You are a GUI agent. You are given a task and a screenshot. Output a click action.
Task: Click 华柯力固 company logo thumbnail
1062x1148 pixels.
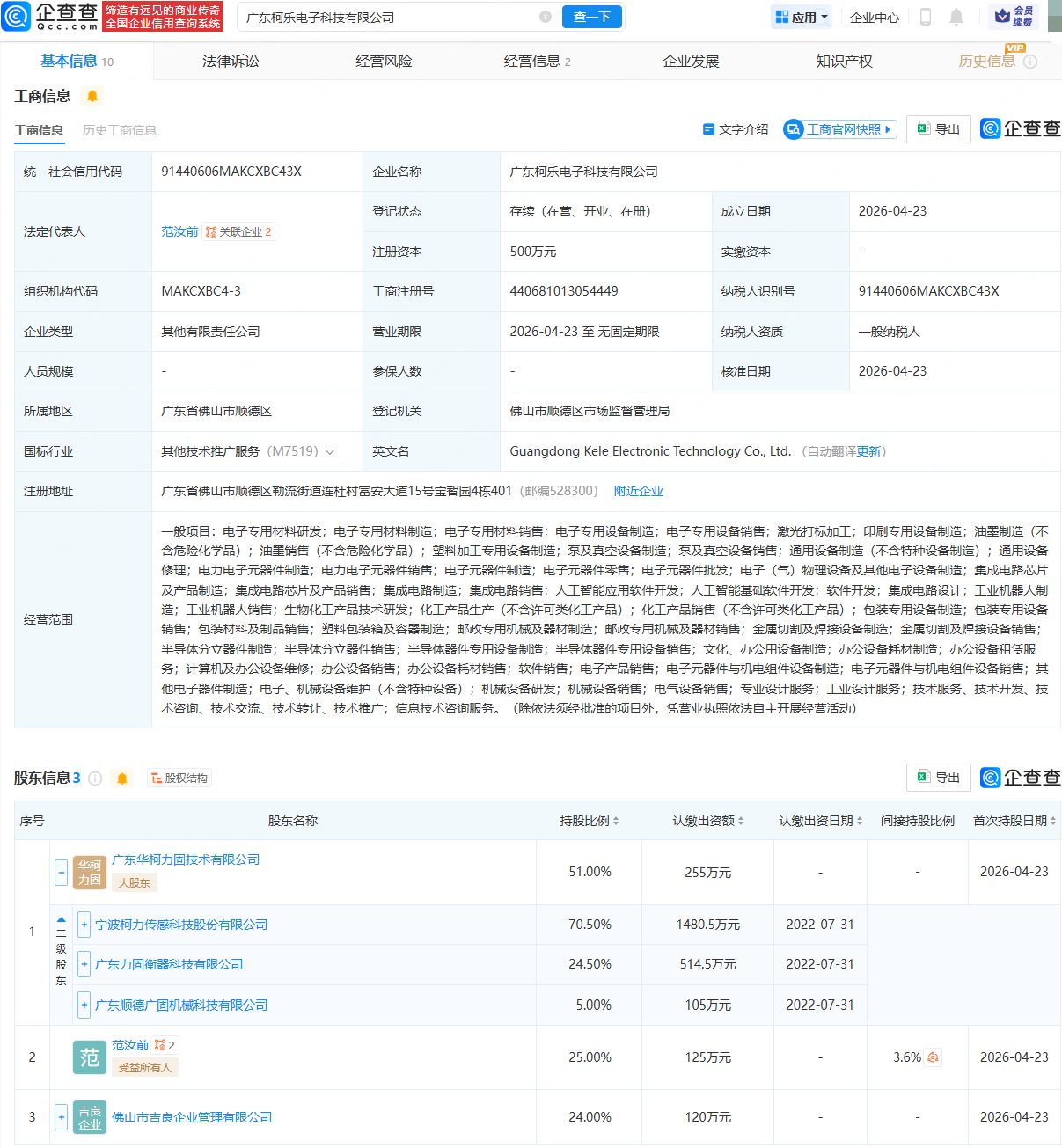[x=90, y=873]
